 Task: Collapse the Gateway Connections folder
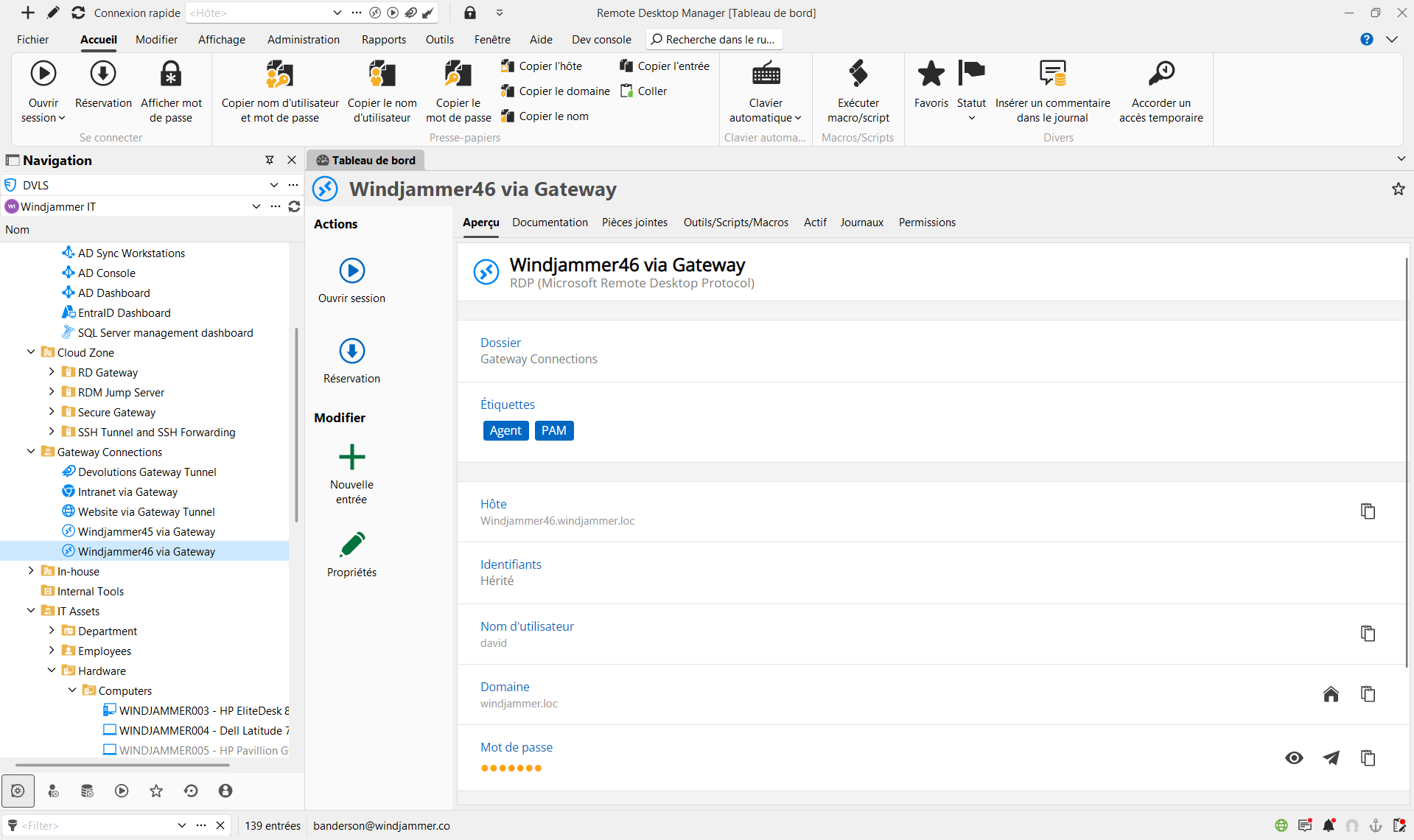point(31,452)
